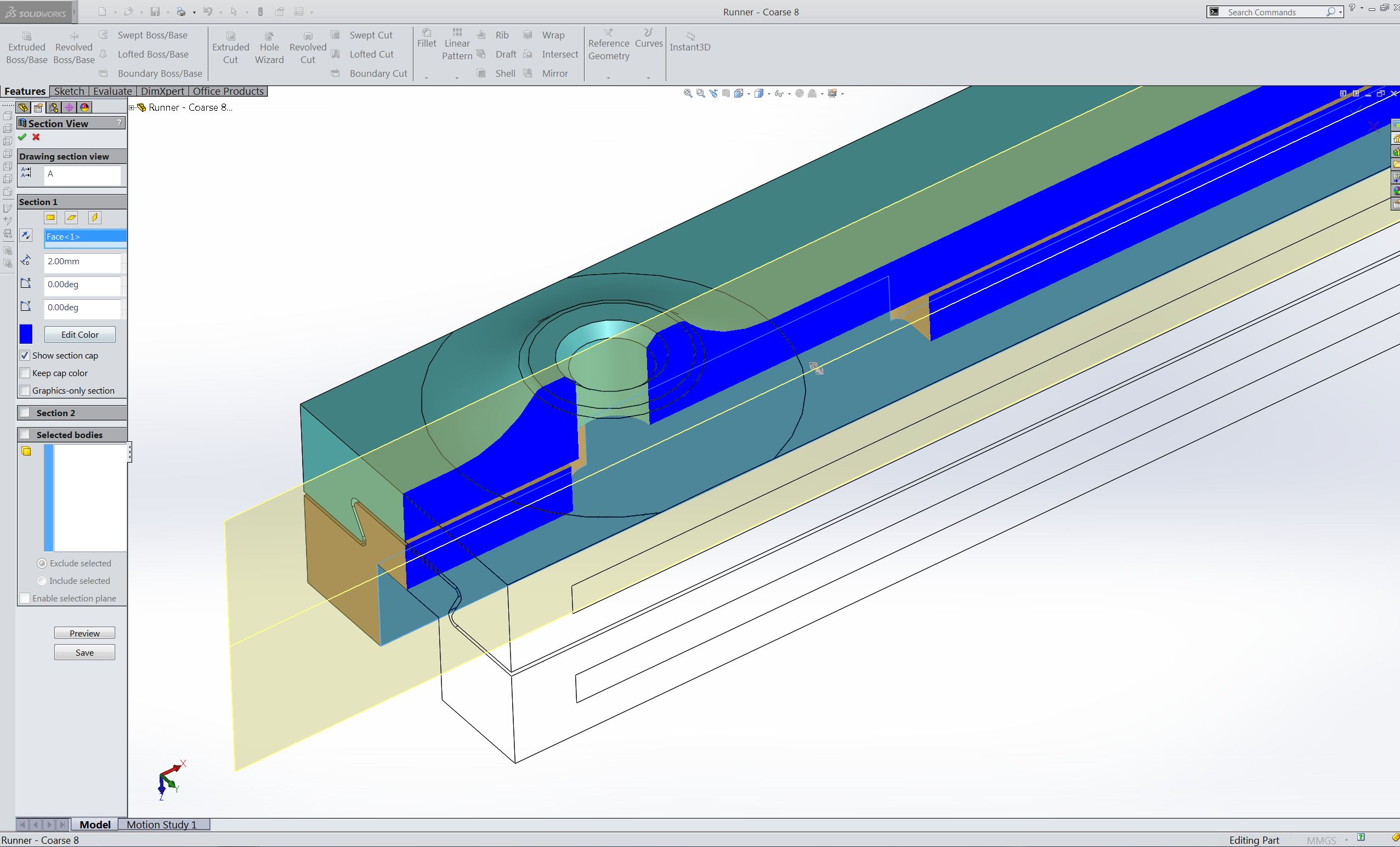Viewport: 1400px width, 847px height.
Task: Enable Keep cap color checkbox
Action: (x=24, y=372)
